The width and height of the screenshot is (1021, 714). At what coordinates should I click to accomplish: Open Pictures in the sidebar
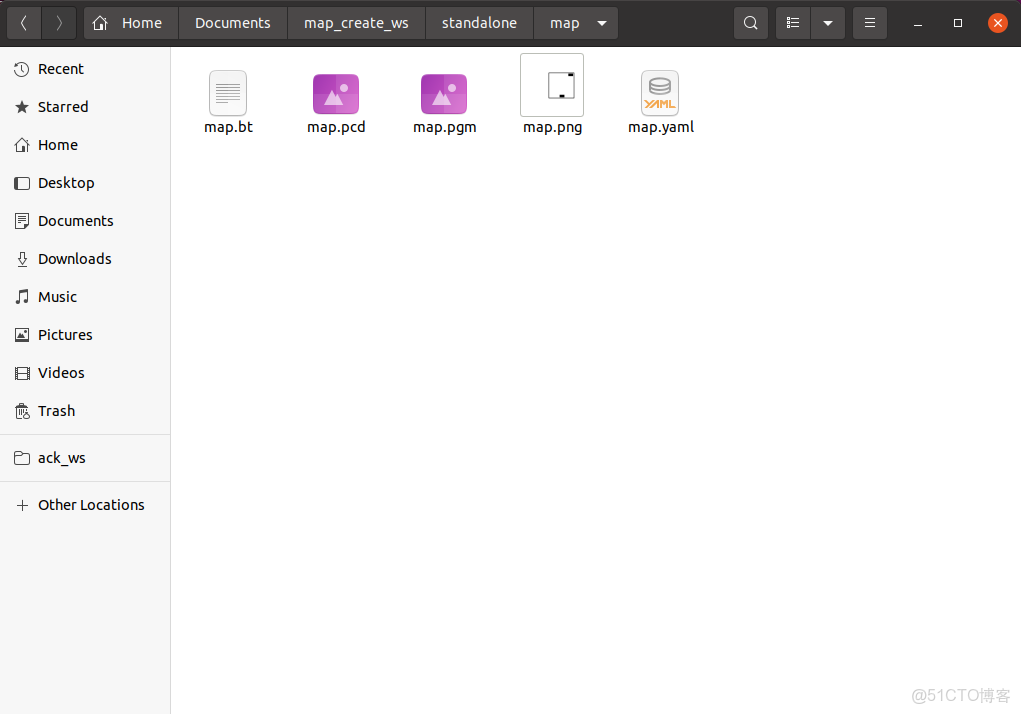click(85, 335)
